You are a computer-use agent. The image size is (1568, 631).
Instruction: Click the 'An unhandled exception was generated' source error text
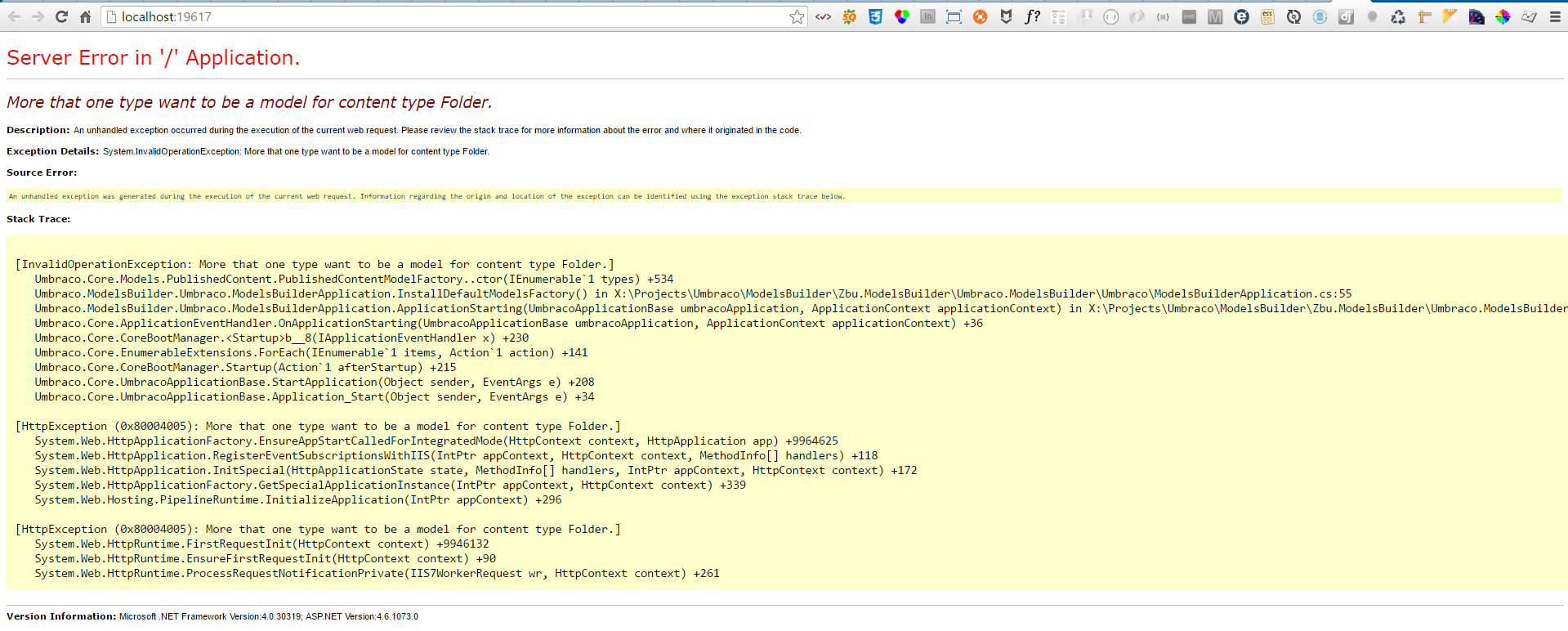pyautogui.click(x=427, y=196)
